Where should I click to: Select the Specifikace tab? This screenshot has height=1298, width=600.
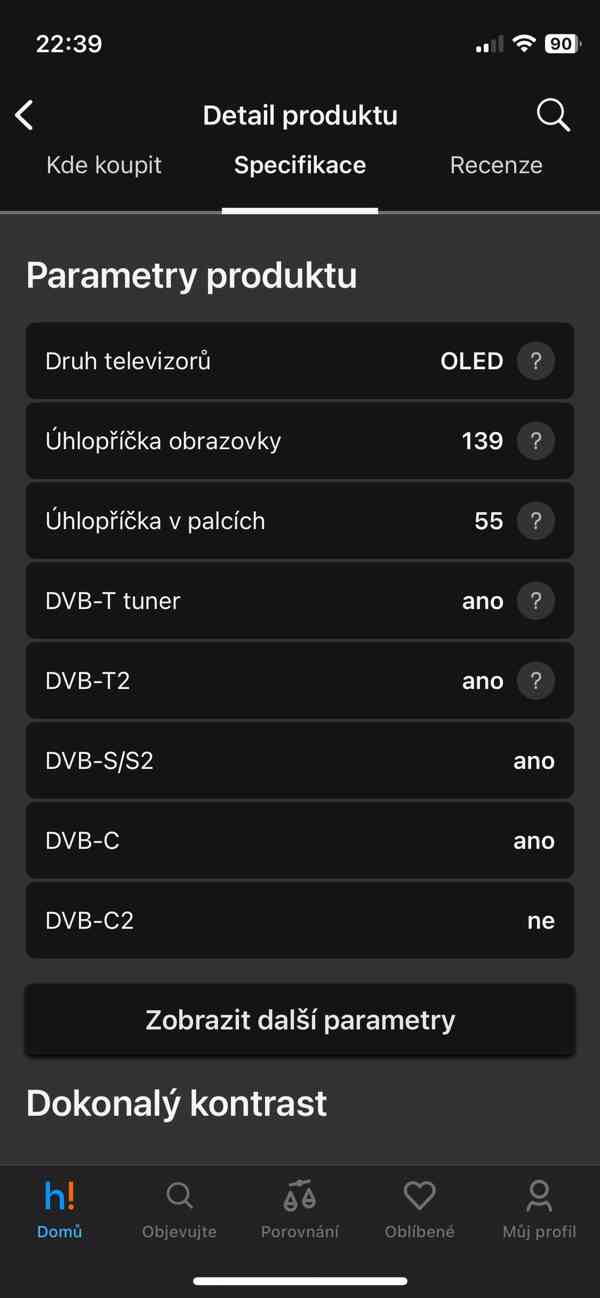300,165
